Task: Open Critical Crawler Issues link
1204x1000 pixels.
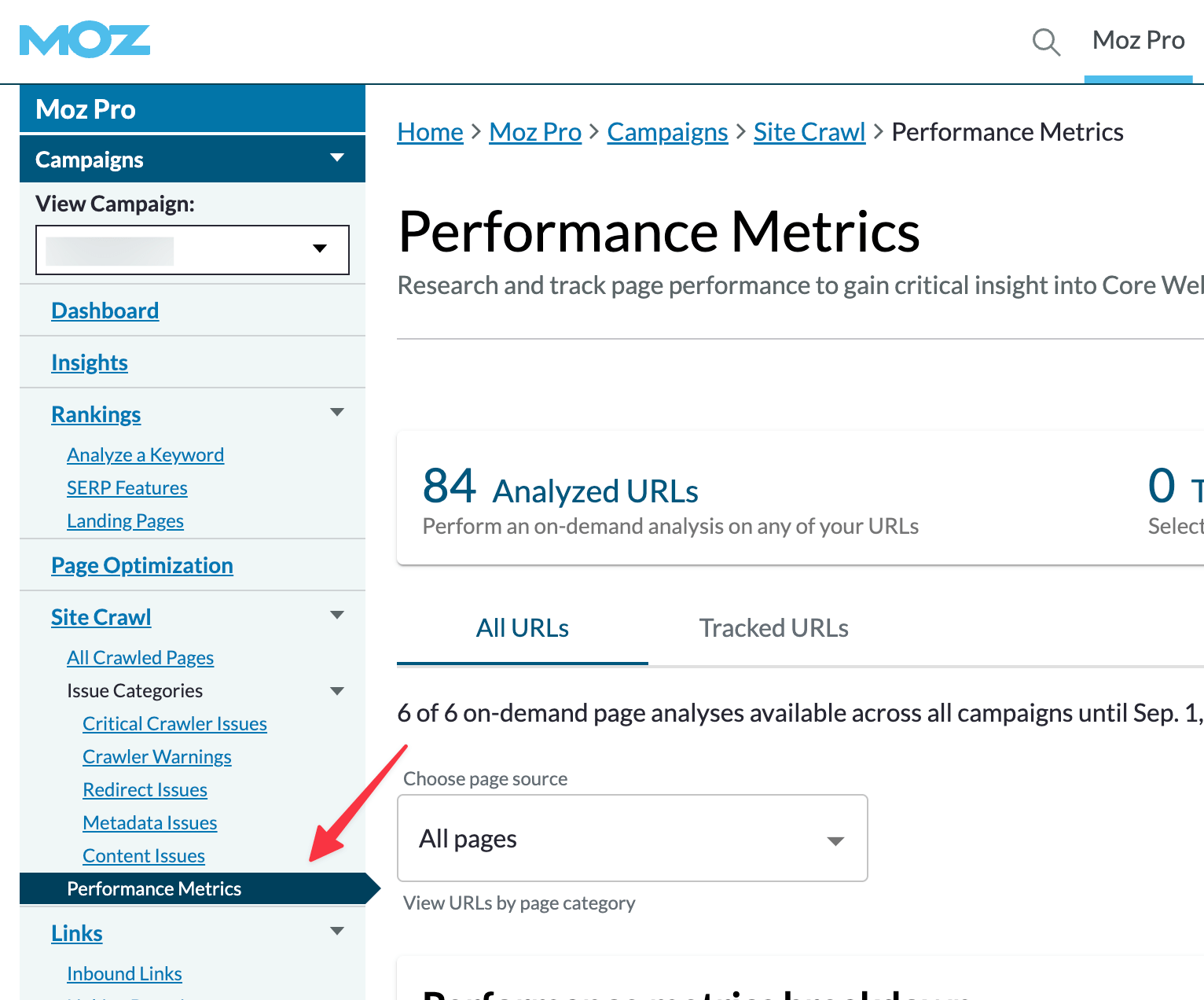Action: [174, 723]
